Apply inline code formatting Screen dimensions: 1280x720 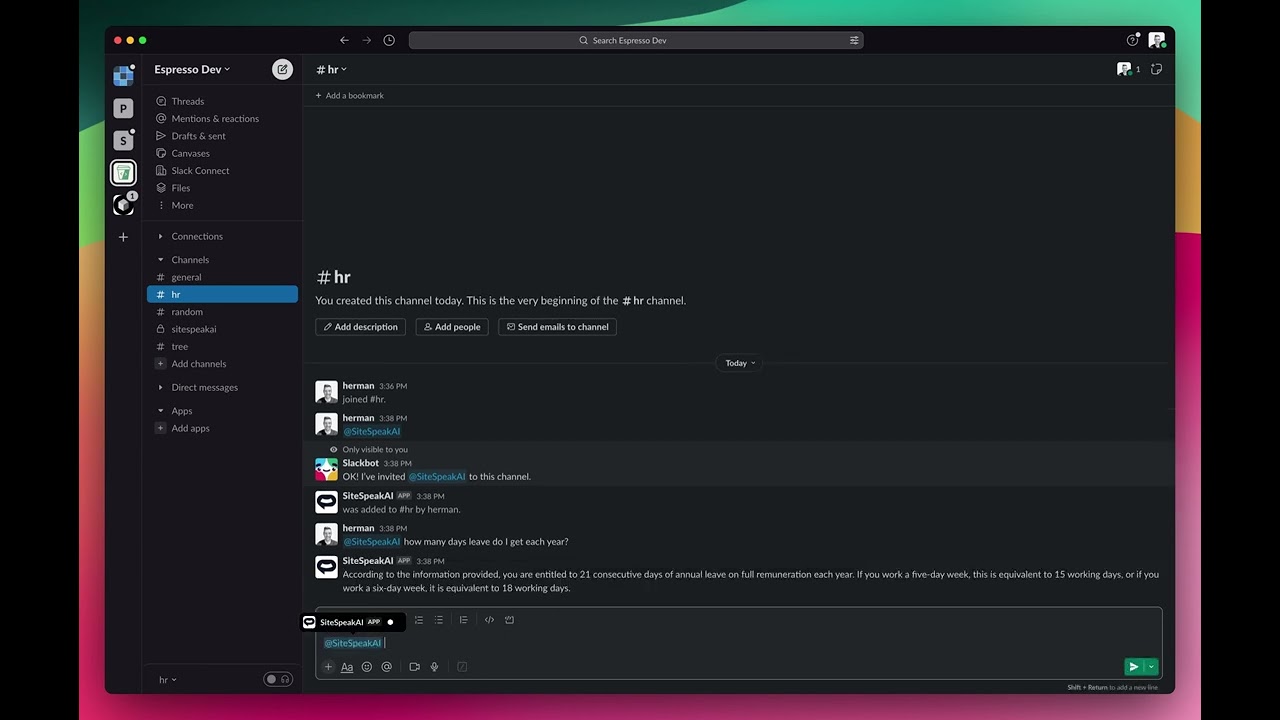point(489,620)
